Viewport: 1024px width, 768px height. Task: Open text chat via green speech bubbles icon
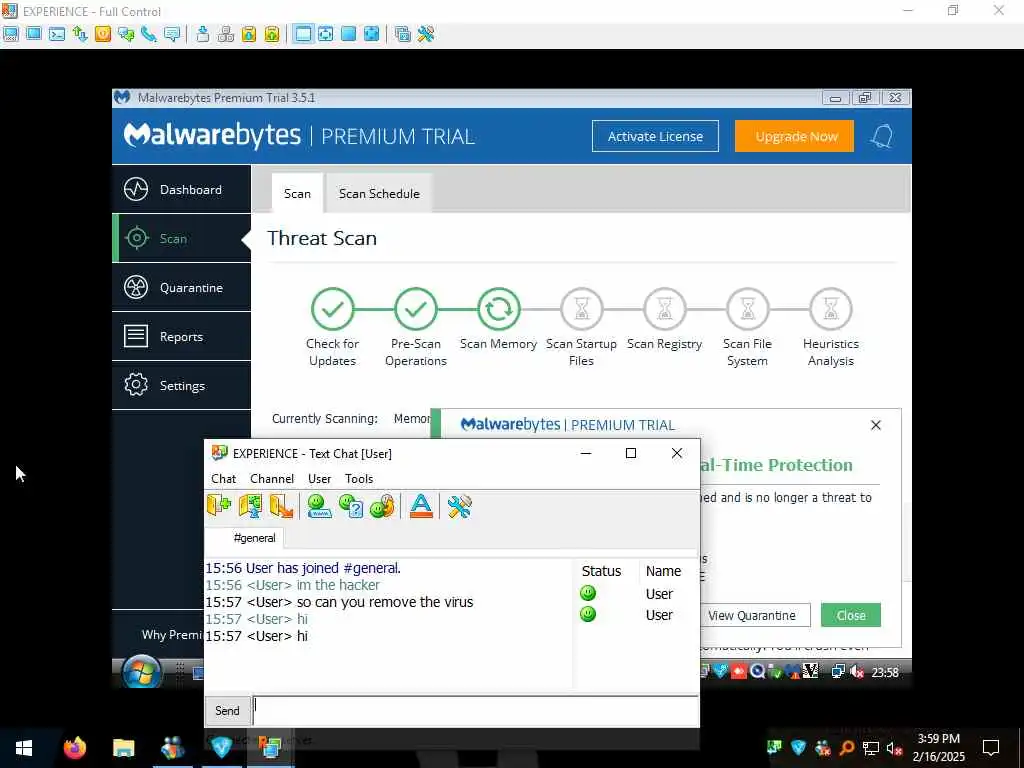click(x=126, y=34)
